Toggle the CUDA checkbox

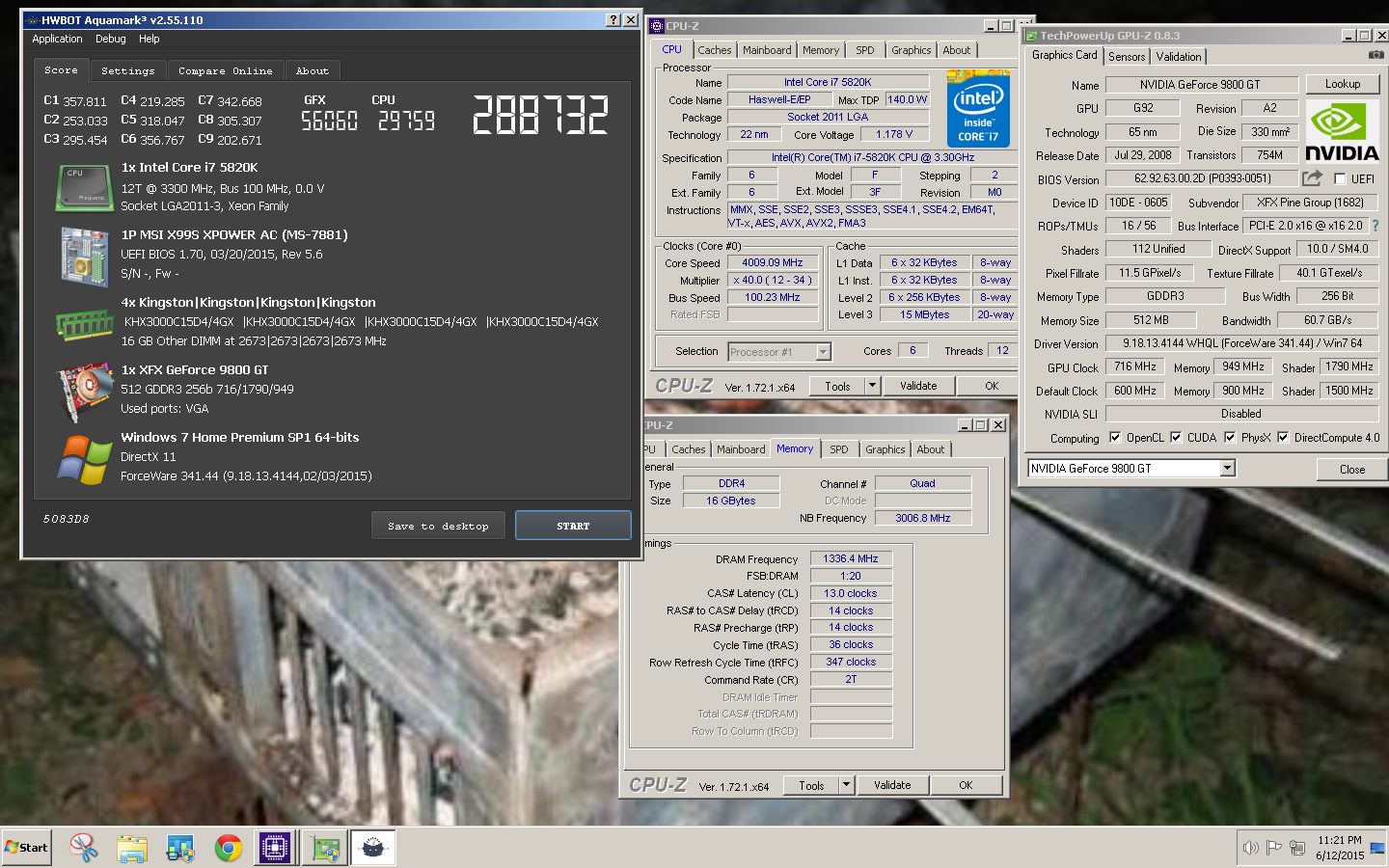(x=1176, y=437)
